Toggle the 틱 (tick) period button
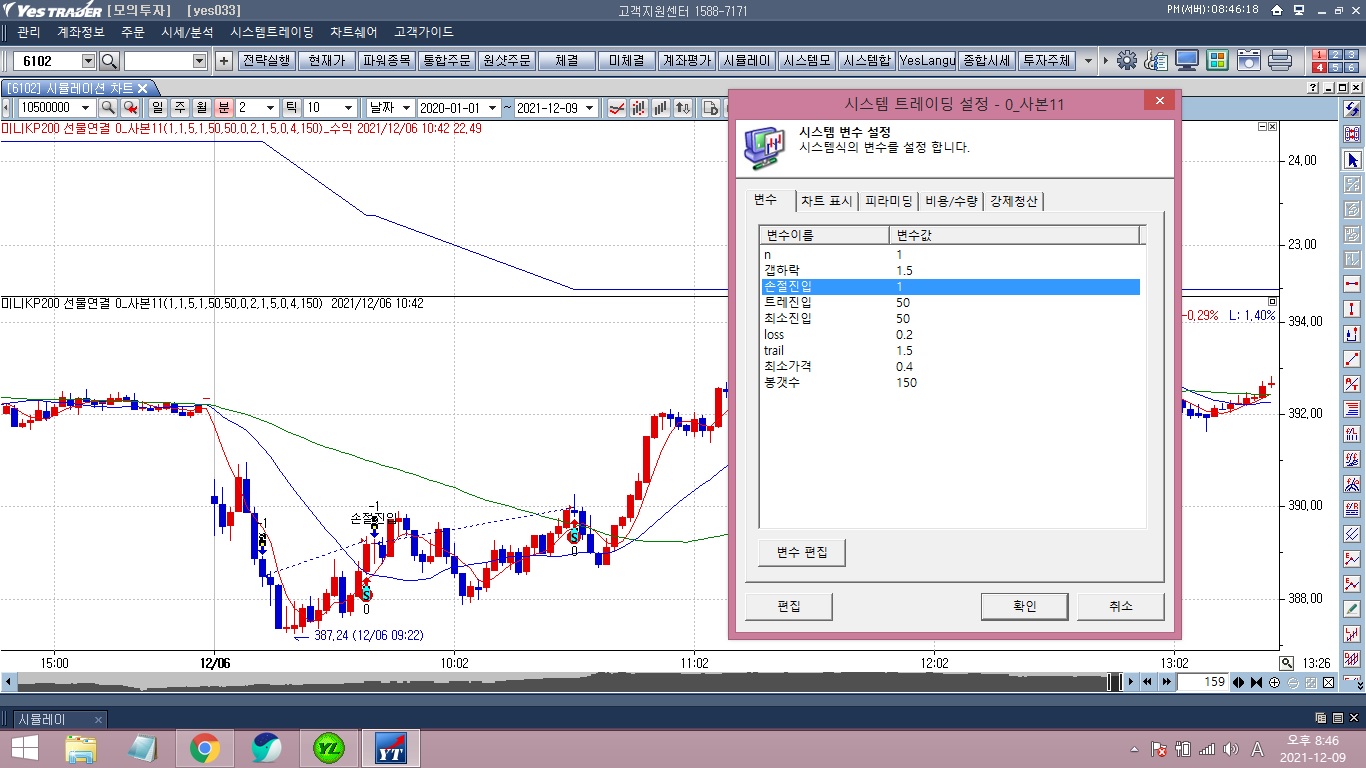The width and height of the screenshot is (1366, 768). click(x=292, y=108)
